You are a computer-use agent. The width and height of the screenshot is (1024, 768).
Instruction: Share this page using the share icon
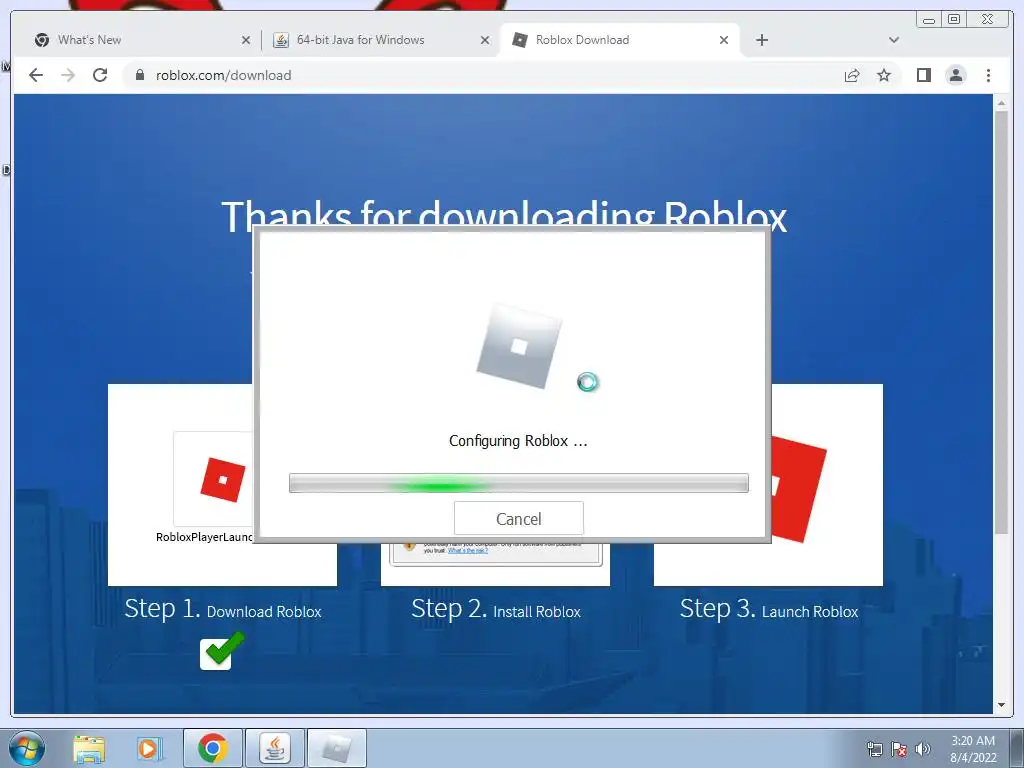tap(852, 75)
